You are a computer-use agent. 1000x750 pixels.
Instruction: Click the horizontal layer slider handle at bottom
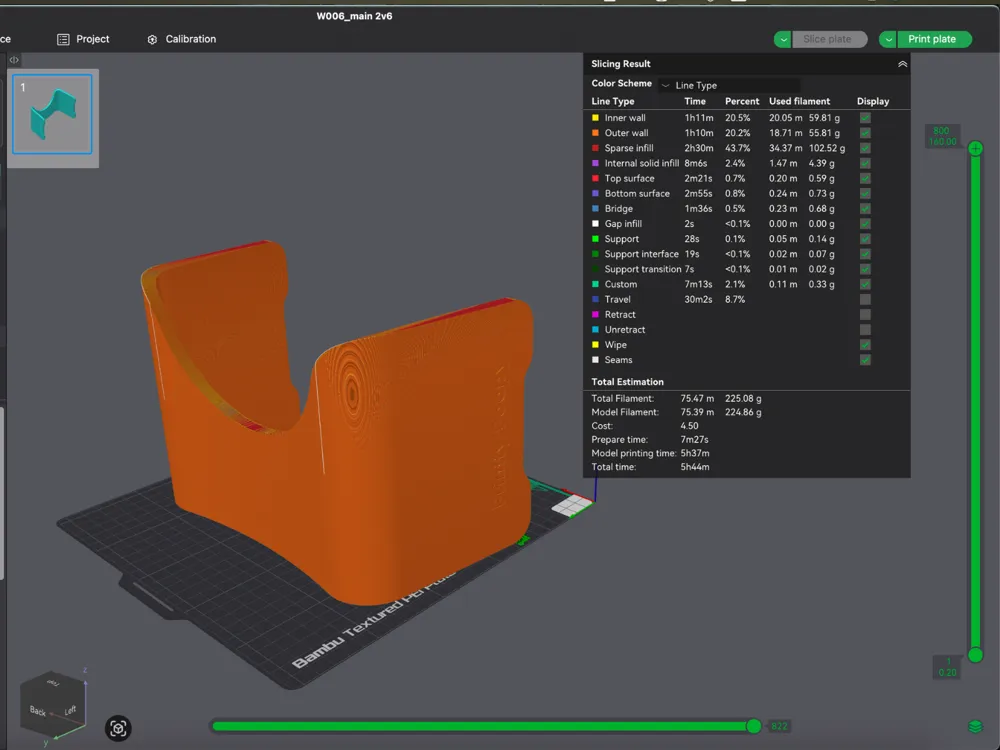point(754,726)
